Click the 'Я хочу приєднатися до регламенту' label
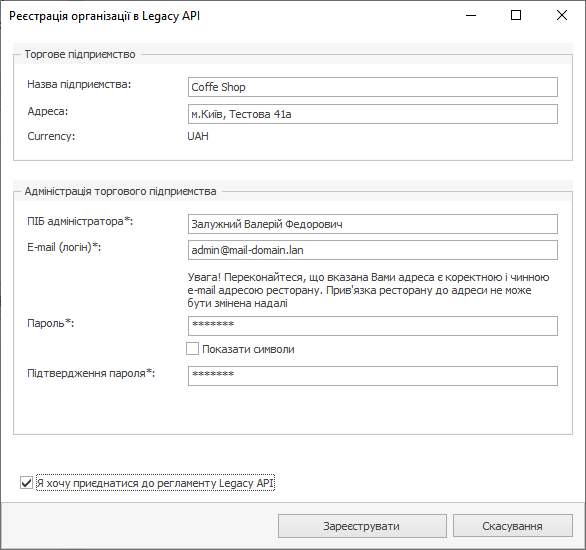 click(155, 483)
